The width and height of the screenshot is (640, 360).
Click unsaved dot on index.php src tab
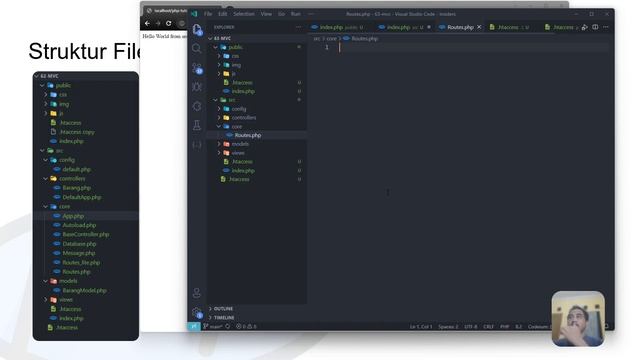coord(429,27)
